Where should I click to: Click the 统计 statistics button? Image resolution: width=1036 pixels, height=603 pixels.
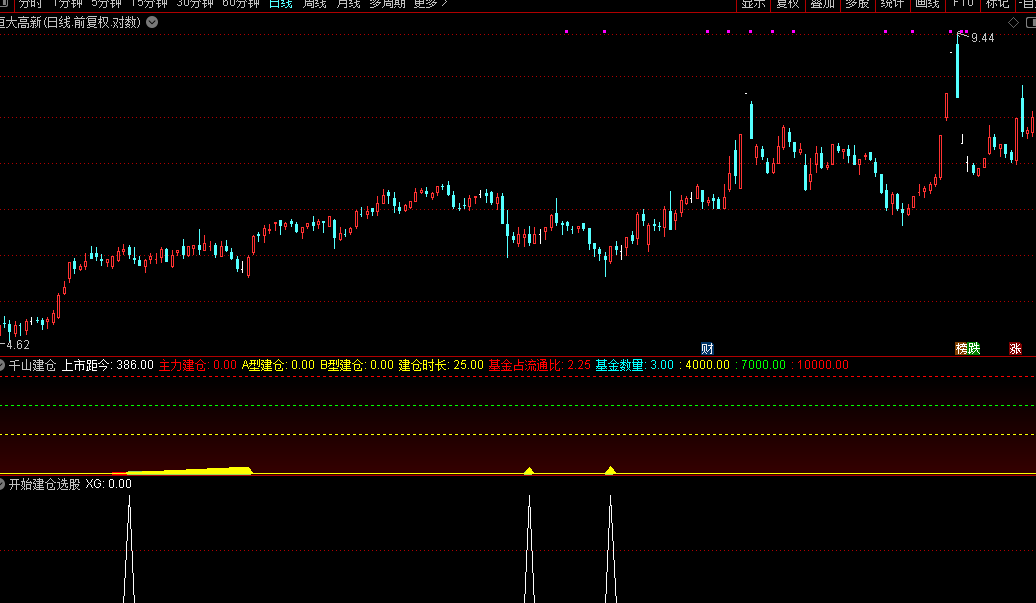(892, 4)
